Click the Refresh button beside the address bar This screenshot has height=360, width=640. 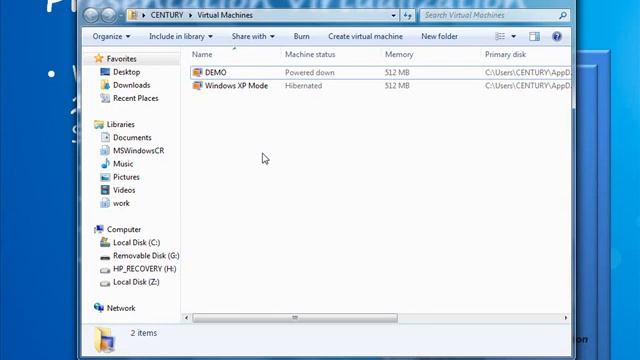407,16
